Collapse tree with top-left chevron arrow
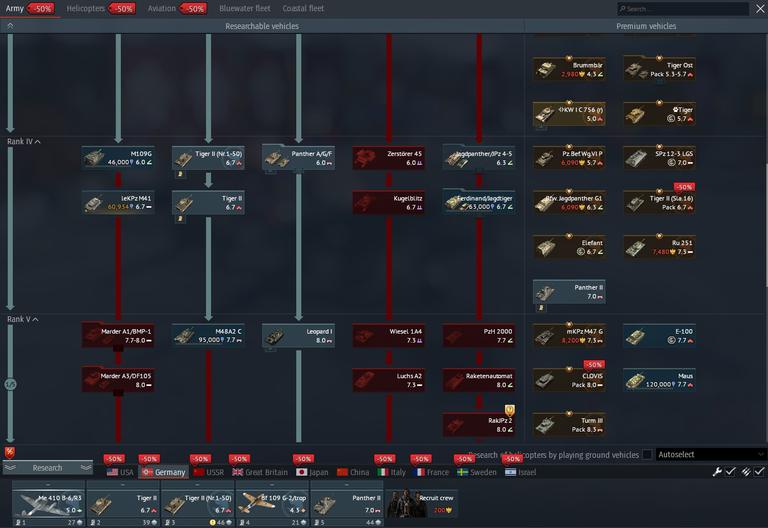The height and width of the screenshot is (528, 768). coord(10,26)
